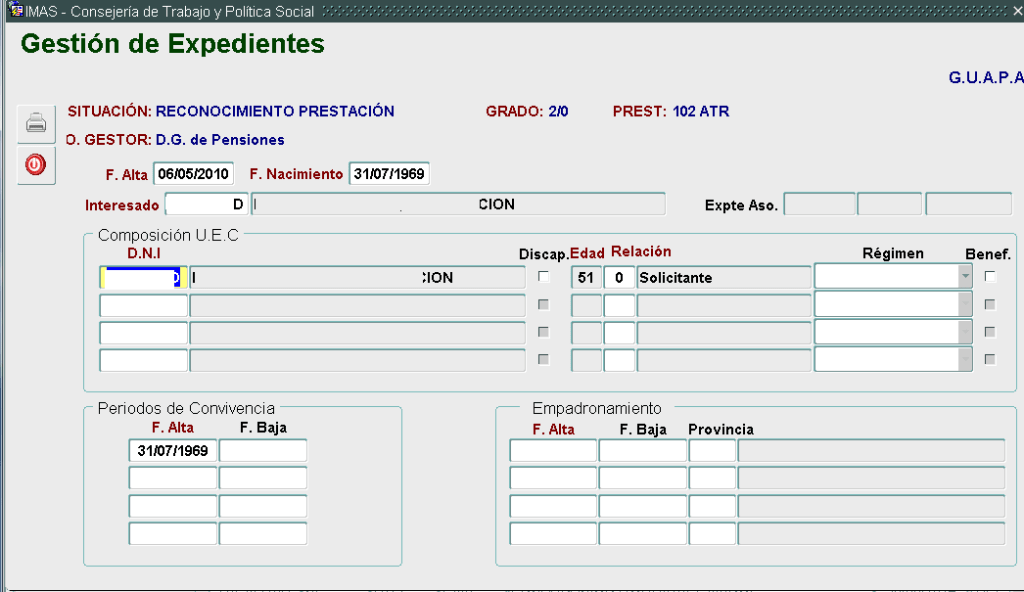1024x592 pixels.
Task: Click the F. Alta field showing 06/05/2010
Action: coord(193,173)
